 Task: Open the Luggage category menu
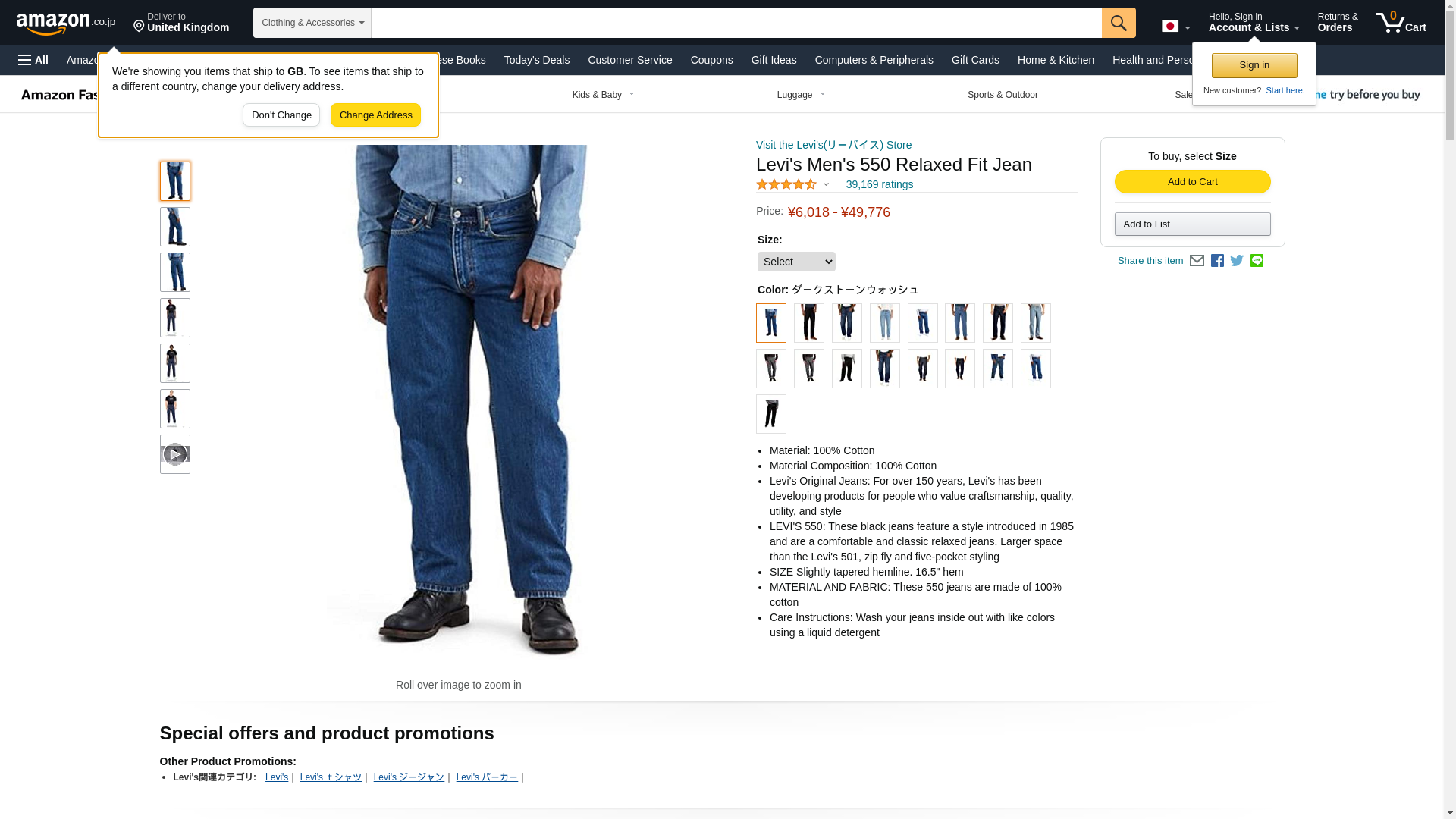tap(802, 95)
